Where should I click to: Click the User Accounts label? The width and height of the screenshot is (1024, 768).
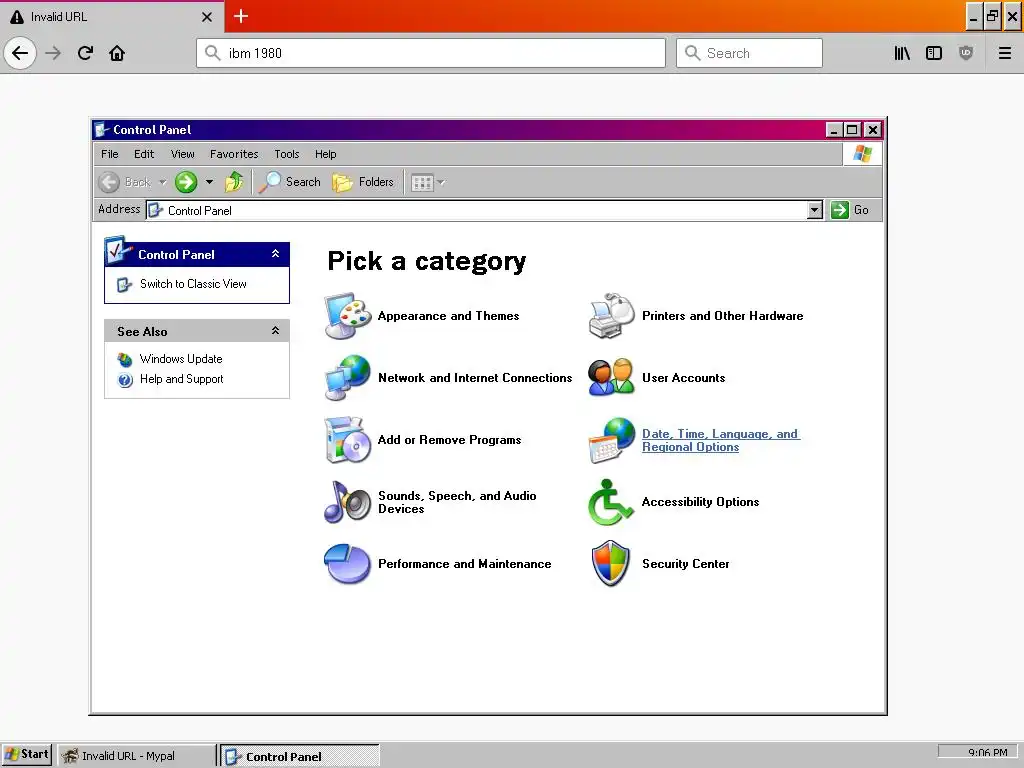click(x=683, y=377)
